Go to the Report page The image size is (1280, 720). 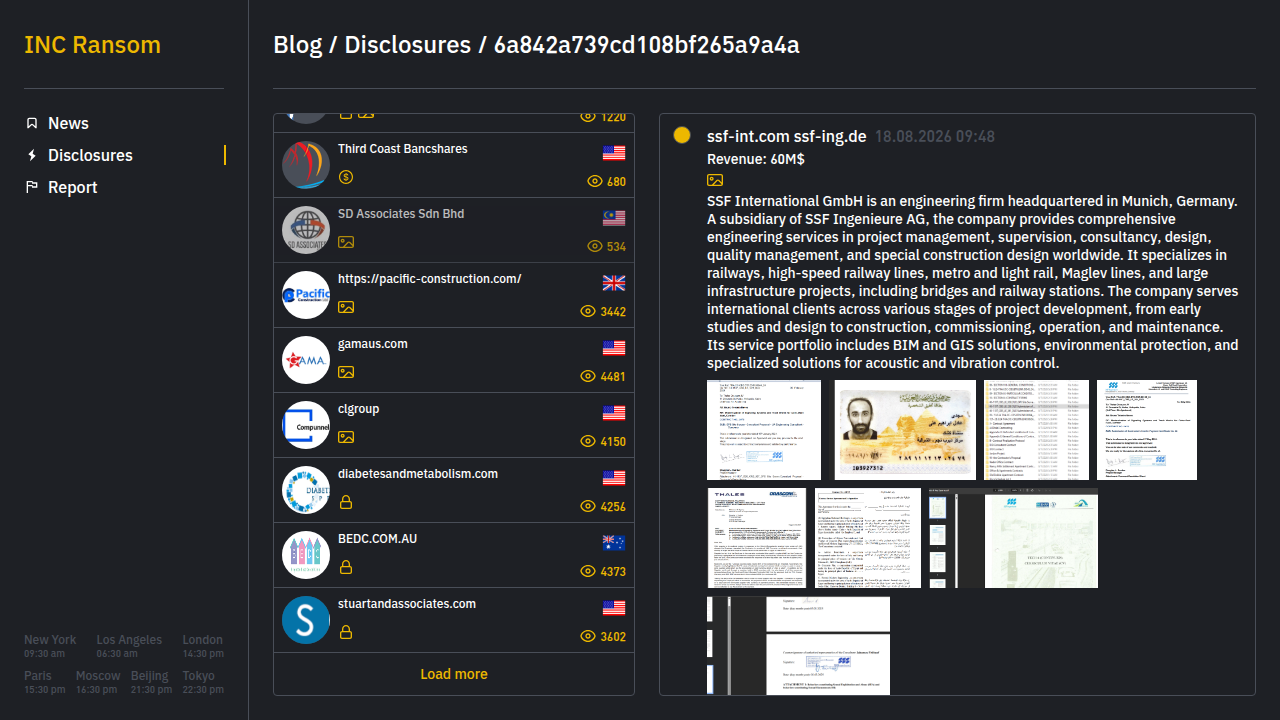click(73, 187)
